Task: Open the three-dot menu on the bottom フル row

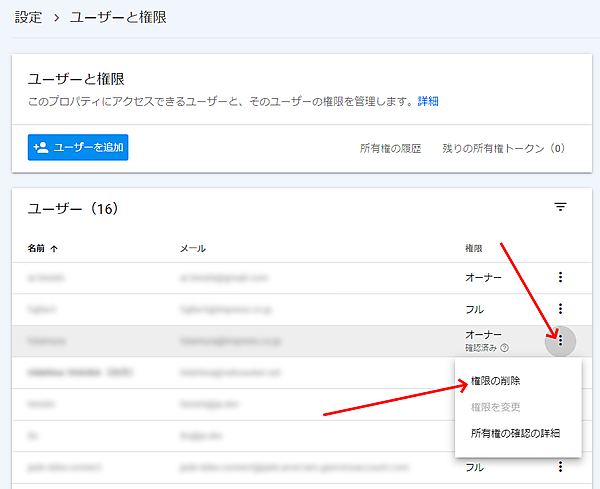Action: [561, 466]
